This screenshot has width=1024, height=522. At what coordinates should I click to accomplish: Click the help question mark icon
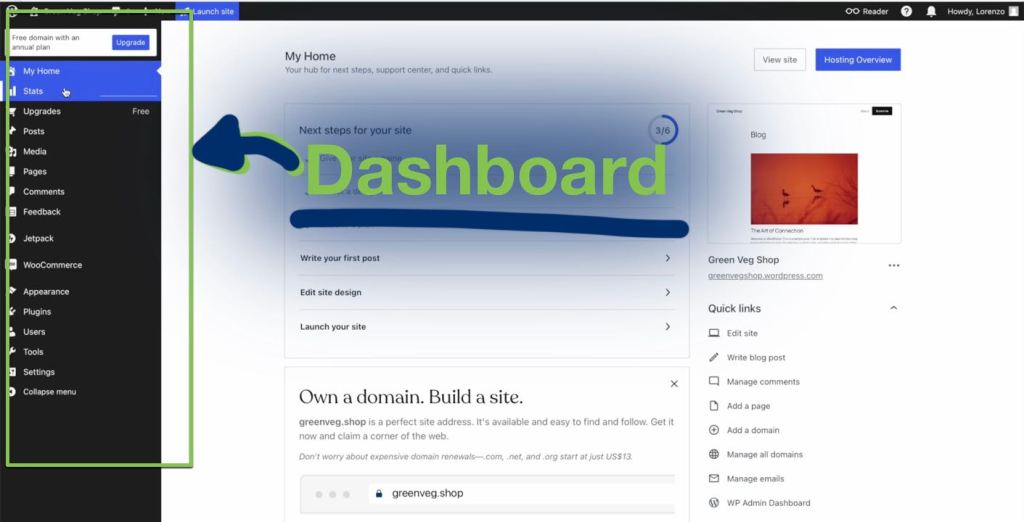pos(906,11)
